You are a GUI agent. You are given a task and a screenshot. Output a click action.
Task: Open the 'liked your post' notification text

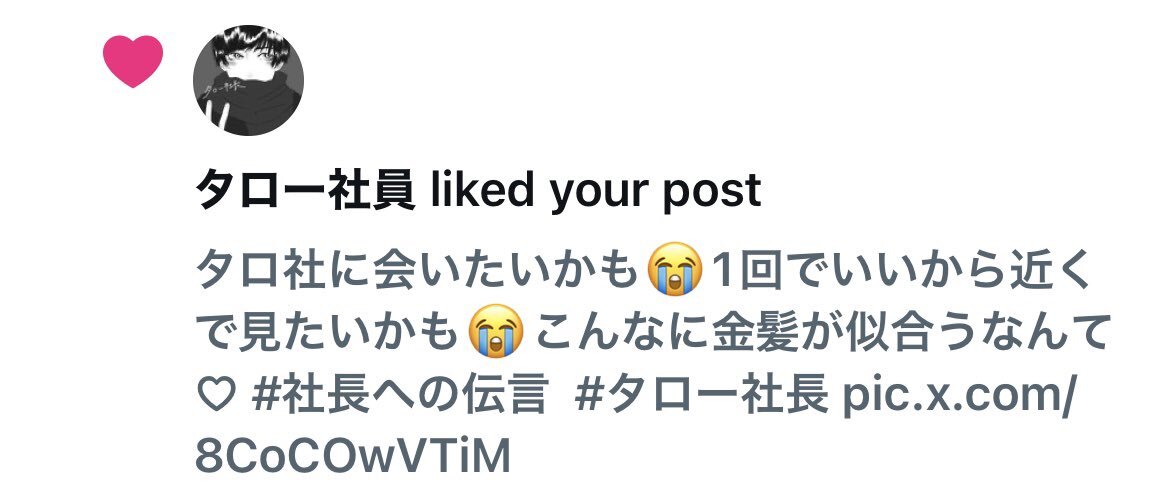coord(597,191)
